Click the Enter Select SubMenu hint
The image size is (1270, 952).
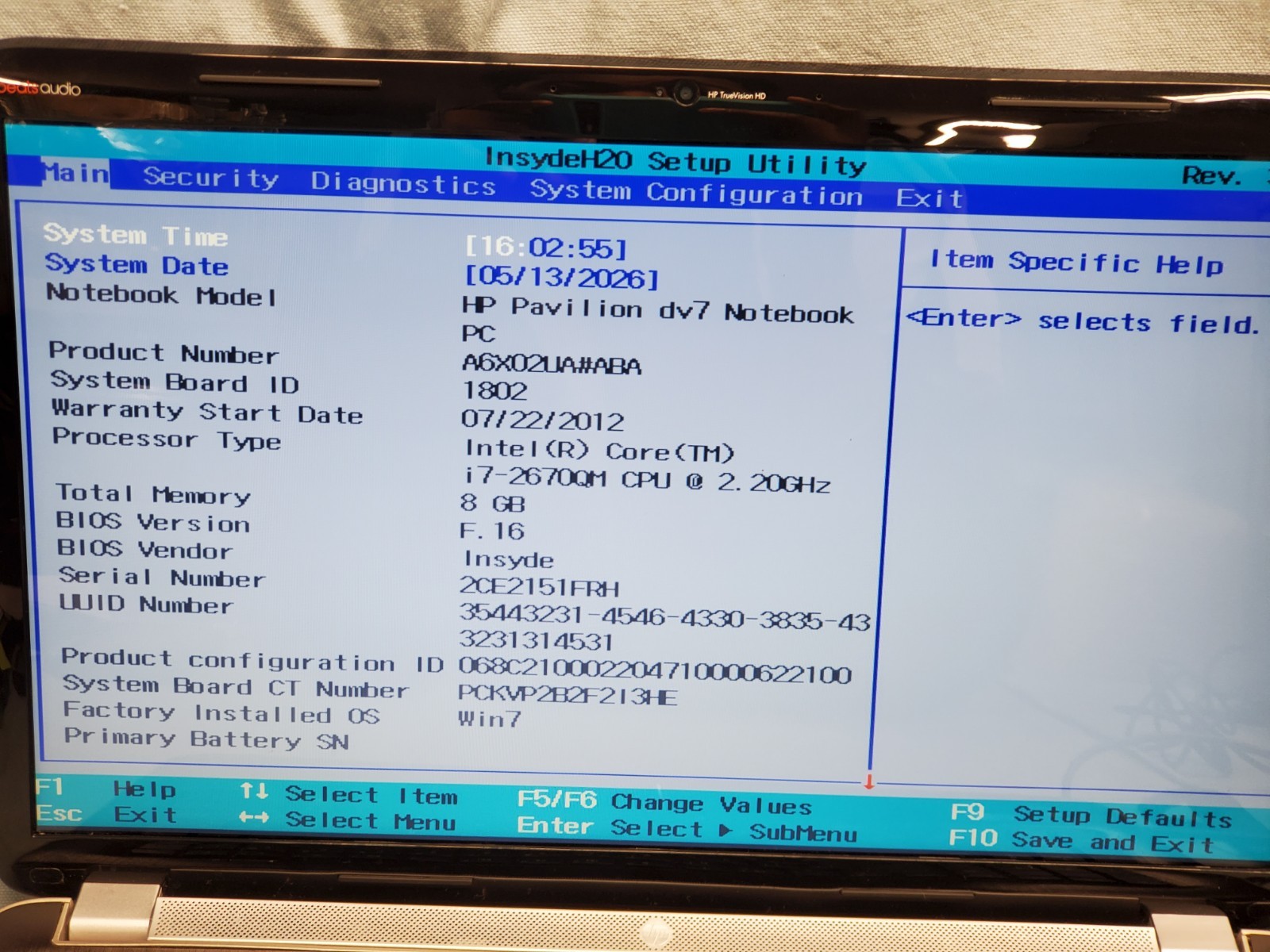pos(687,829)
